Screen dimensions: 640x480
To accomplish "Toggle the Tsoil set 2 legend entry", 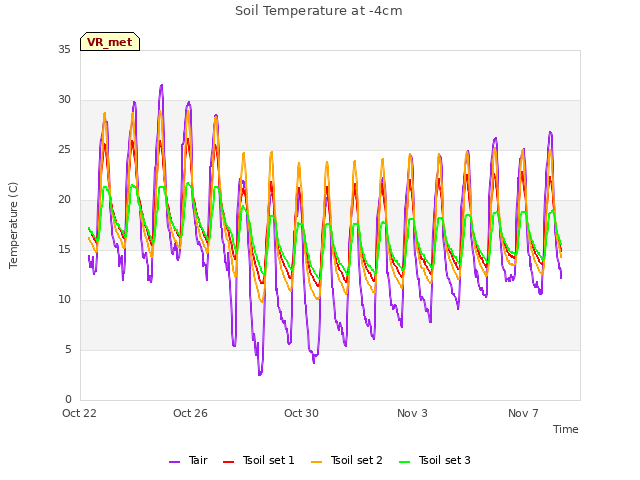I will (347, 460).
